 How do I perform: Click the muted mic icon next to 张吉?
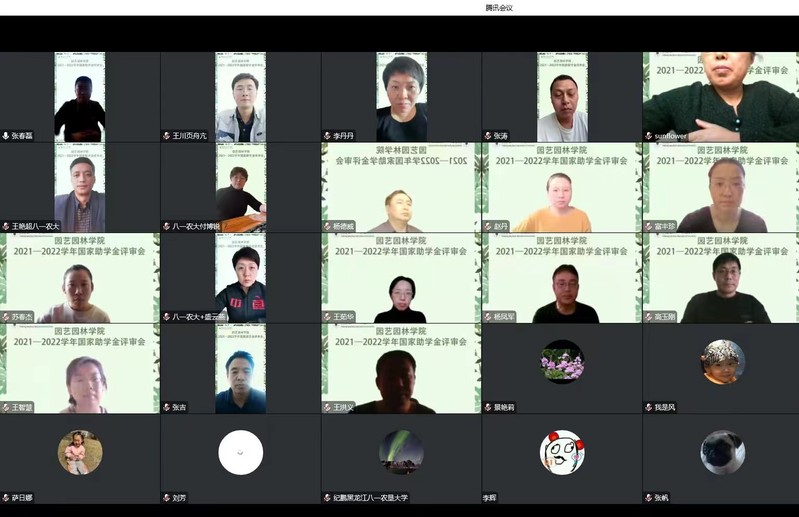point(166,408)
